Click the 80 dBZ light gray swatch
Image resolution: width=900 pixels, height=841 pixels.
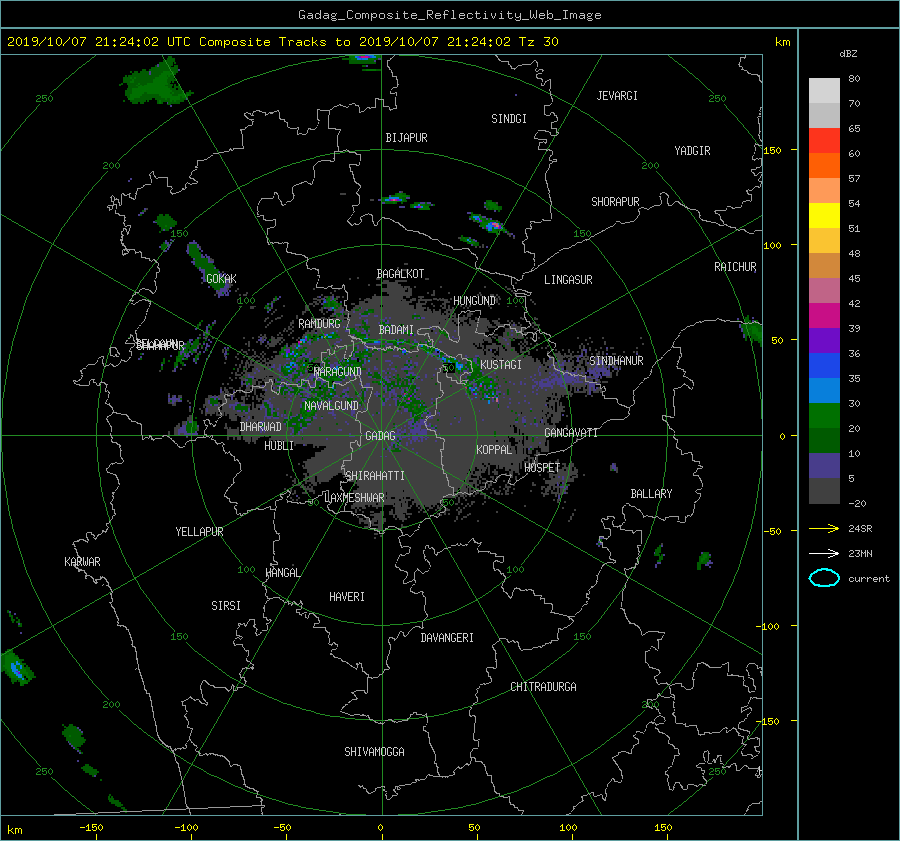[824, 91]
